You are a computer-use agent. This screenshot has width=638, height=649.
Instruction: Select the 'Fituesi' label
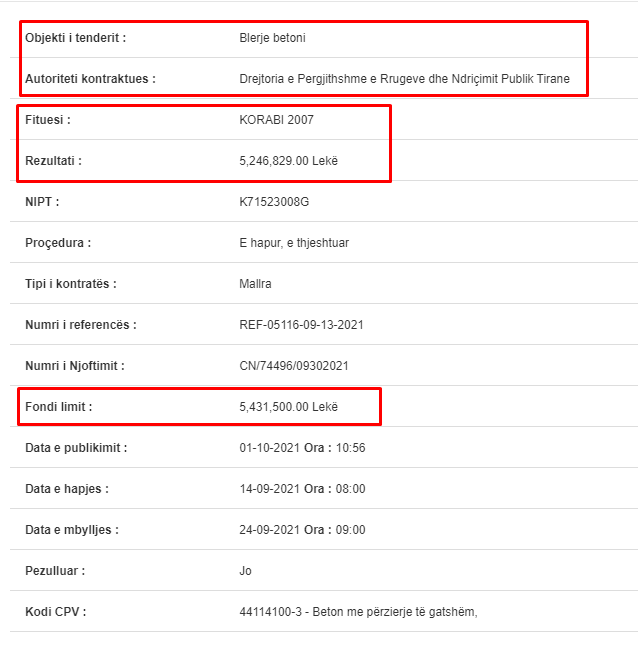coord(48,120)
